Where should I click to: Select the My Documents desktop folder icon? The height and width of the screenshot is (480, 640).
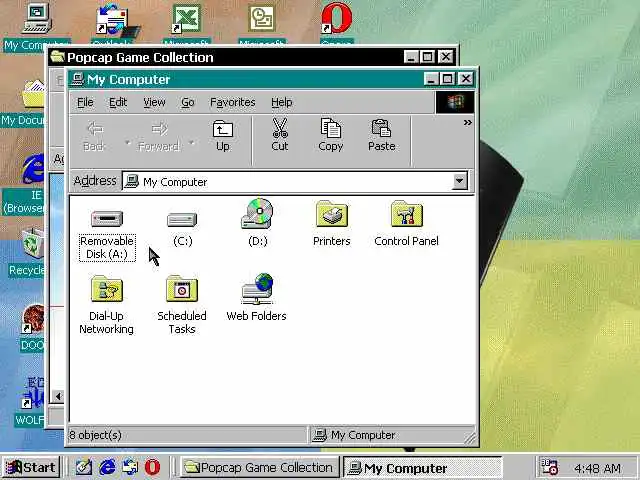(33, 94)
